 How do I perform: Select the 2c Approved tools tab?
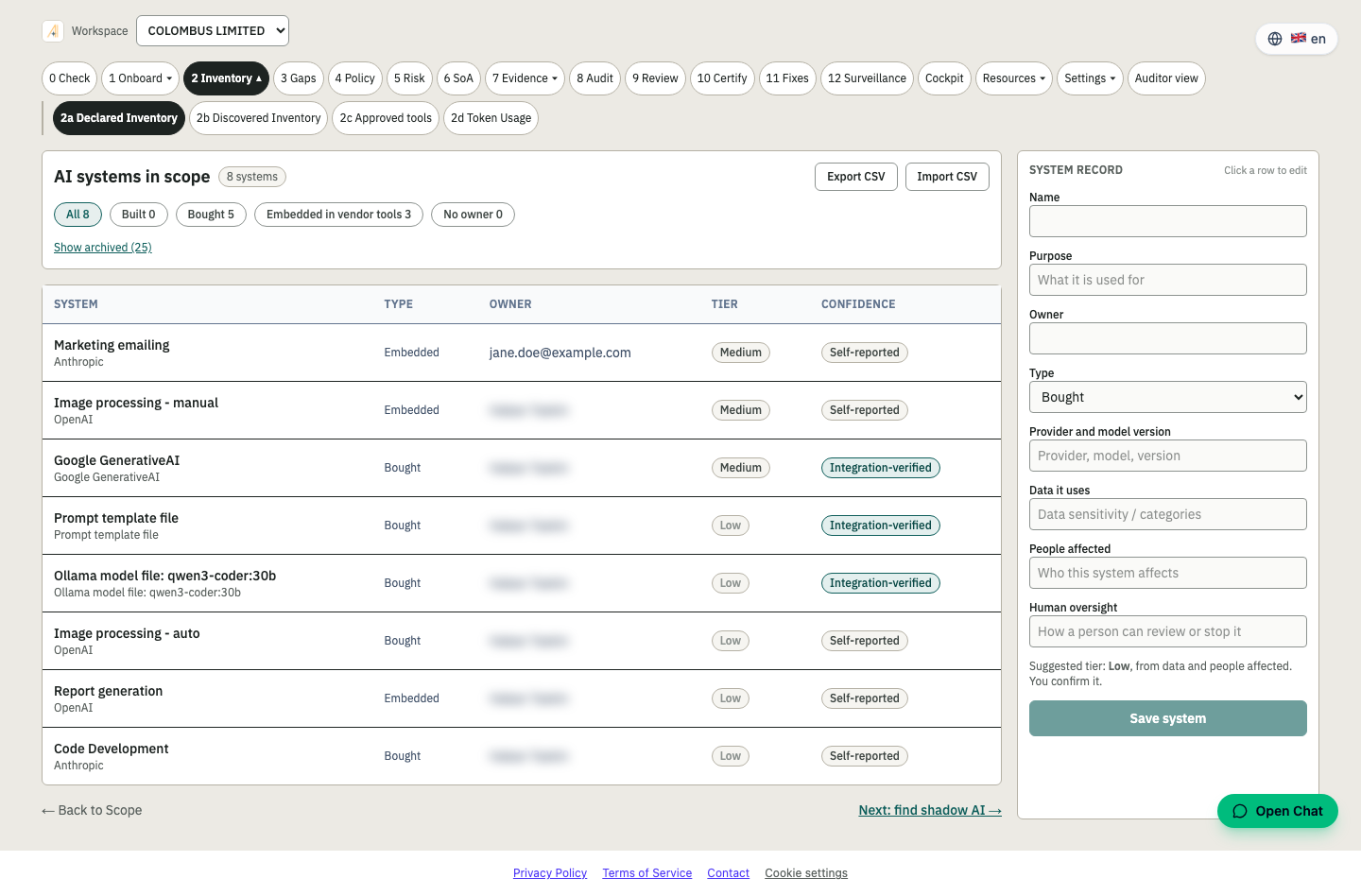(x=386, y=118)
